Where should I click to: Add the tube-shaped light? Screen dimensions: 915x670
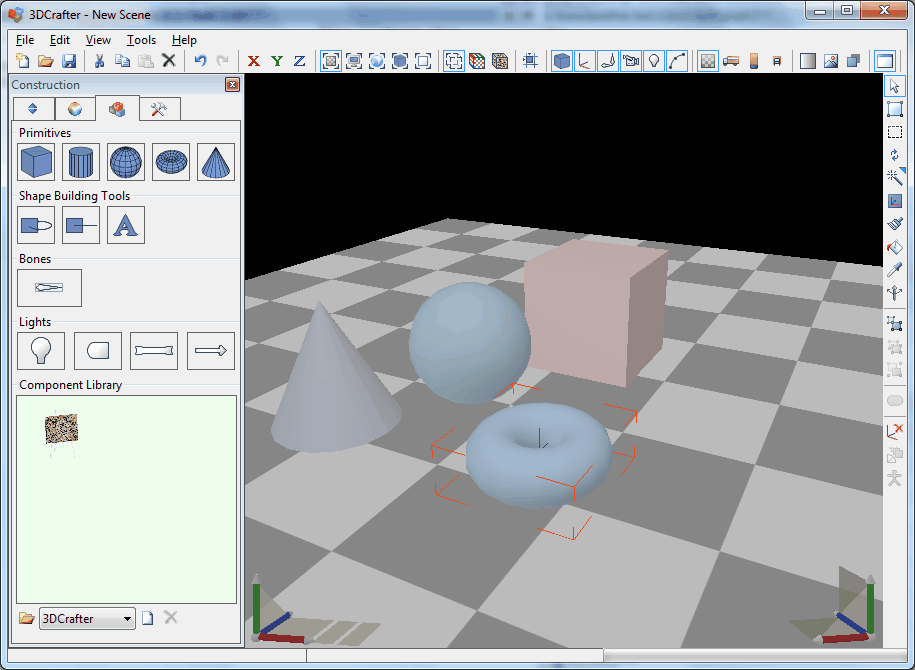154,351
